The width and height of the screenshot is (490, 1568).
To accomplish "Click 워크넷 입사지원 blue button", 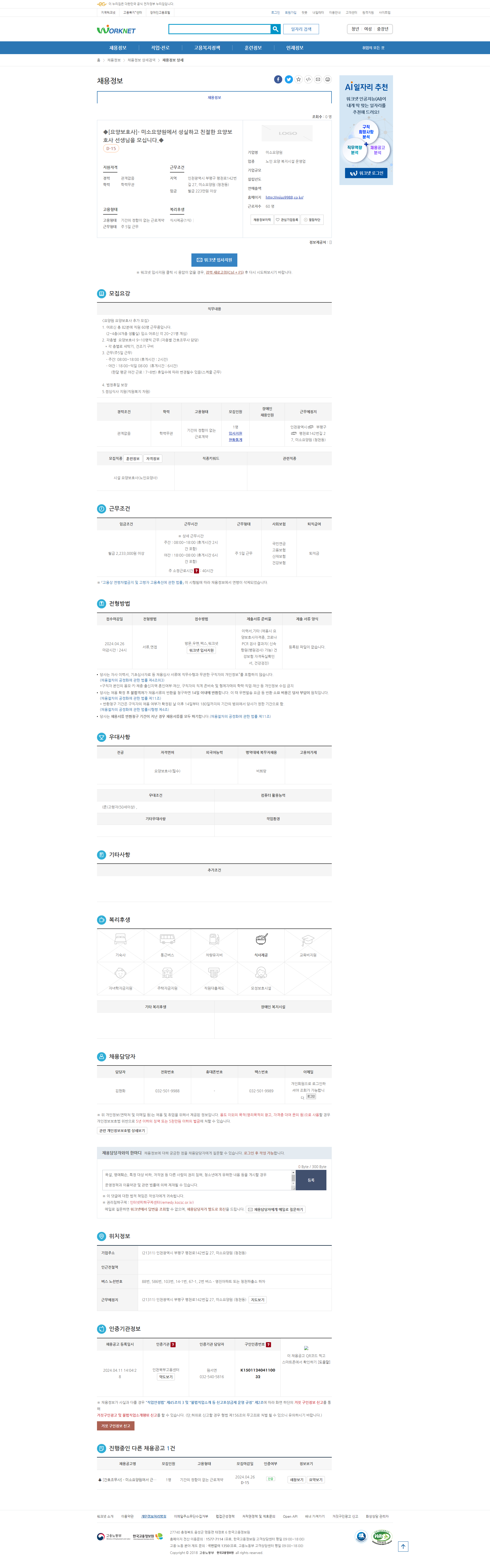I will pos(214,260).
